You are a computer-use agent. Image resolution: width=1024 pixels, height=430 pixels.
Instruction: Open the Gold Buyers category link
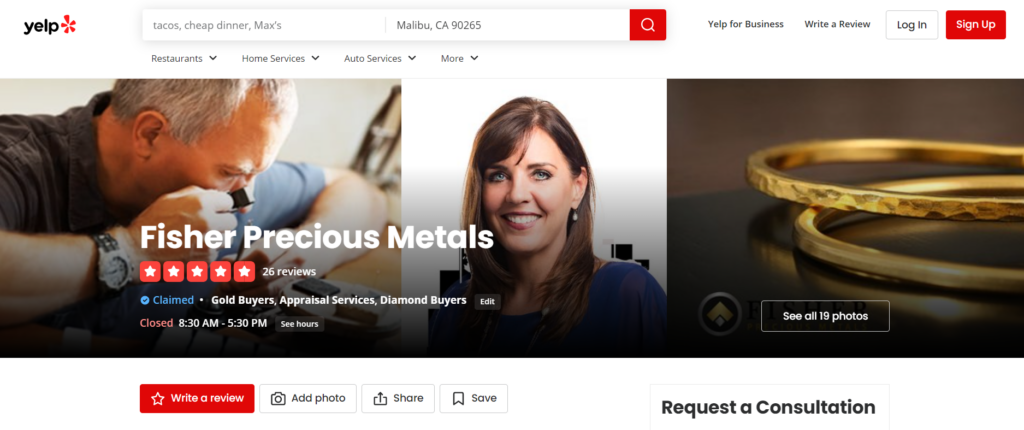(244, 301)
